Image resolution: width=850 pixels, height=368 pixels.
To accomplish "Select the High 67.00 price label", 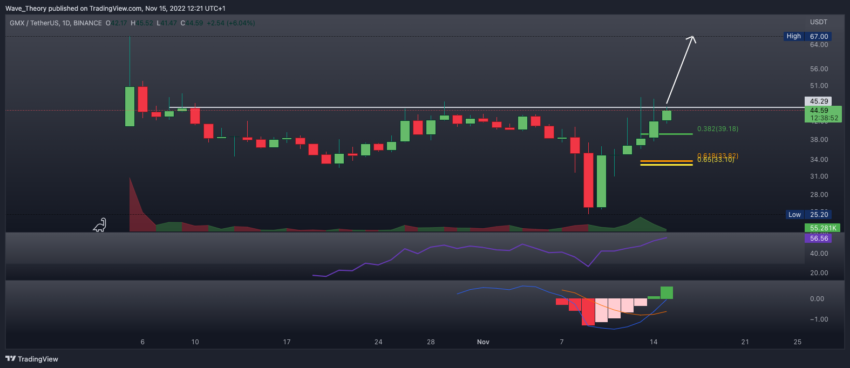I will point(807,36).
